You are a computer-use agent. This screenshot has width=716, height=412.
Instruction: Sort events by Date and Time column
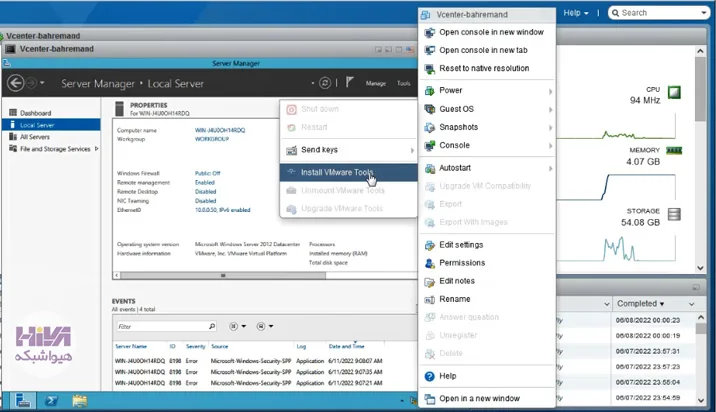click(346, 346)
